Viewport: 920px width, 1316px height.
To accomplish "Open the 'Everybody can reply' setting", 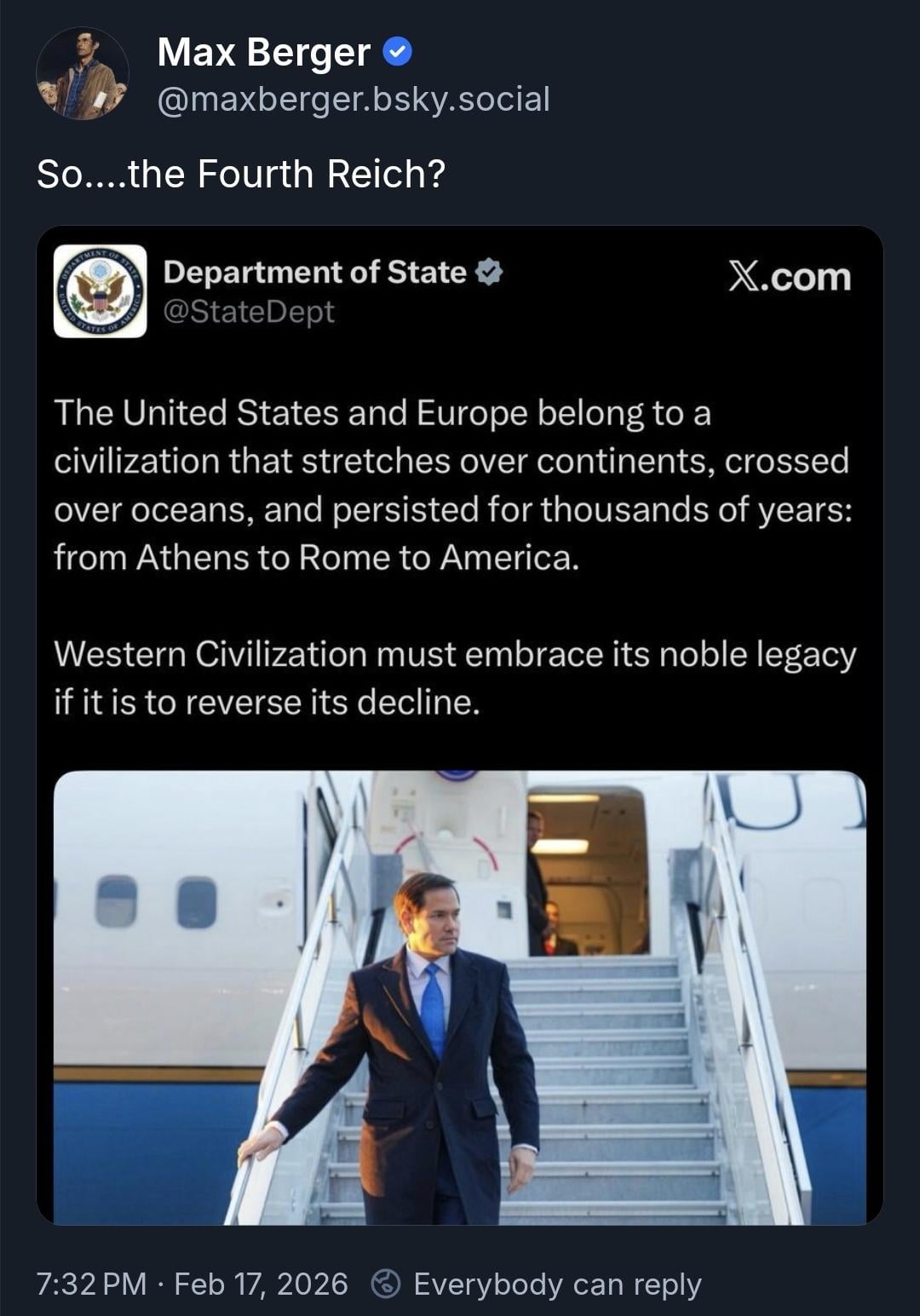I will click(557, 1284).
